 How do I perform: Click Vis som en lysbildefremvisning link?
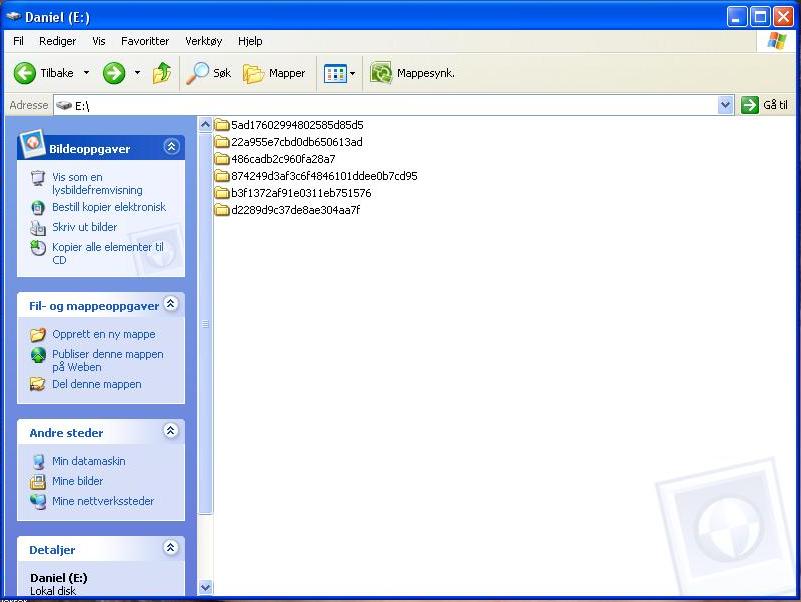(97, 183)
